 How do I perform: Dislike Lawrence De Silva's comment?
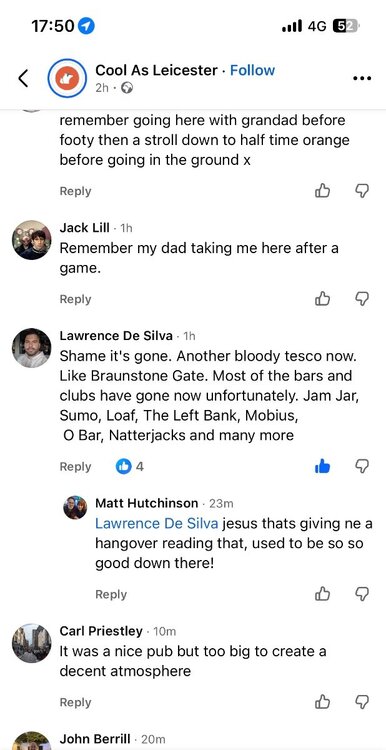click(x=362, y=466)
